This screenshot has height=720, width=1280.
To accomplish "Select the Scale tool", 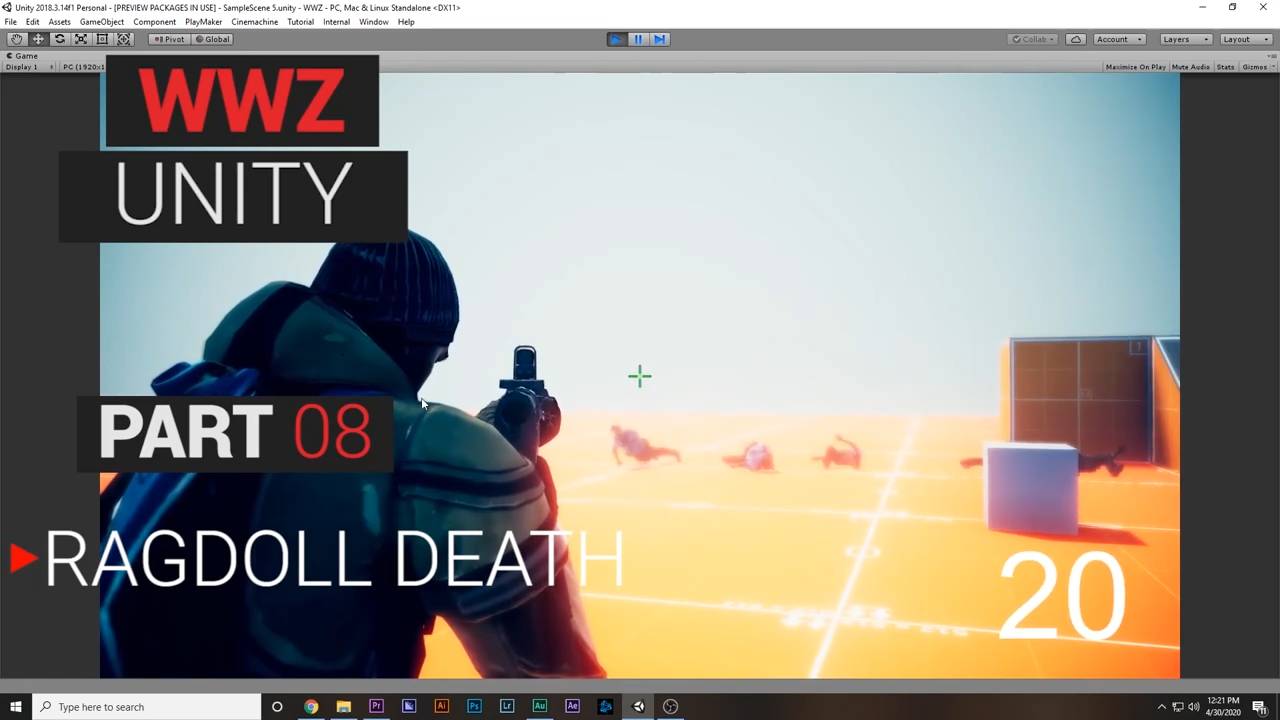I will pyautogui.click(x=81, y=39).
